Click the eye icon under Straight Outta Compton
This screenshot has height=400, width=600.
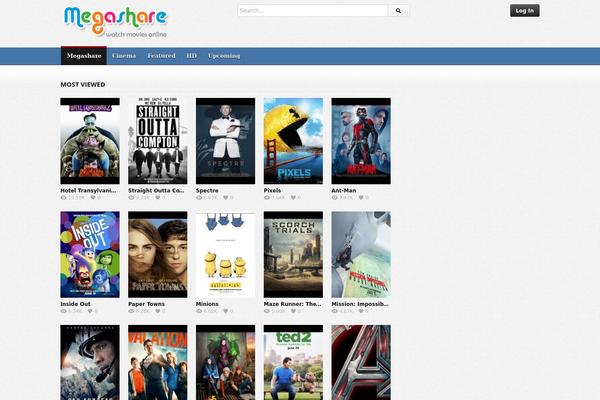[x=131, y=198]
